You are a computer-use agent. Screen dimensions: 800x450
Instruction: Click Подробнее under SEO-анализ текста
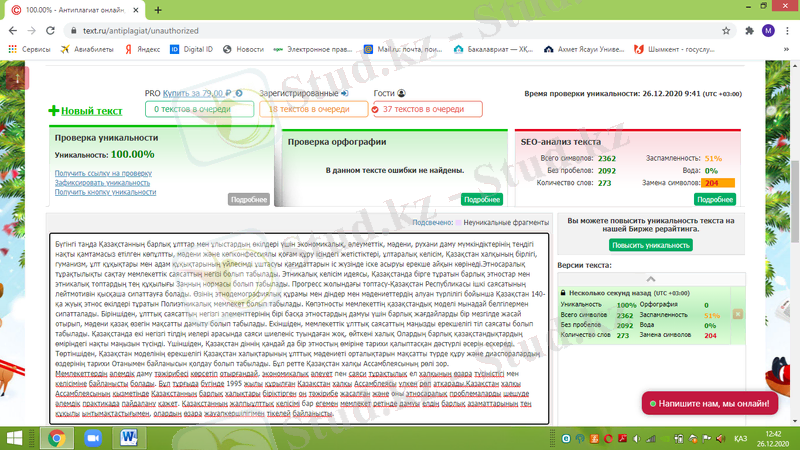715,199
